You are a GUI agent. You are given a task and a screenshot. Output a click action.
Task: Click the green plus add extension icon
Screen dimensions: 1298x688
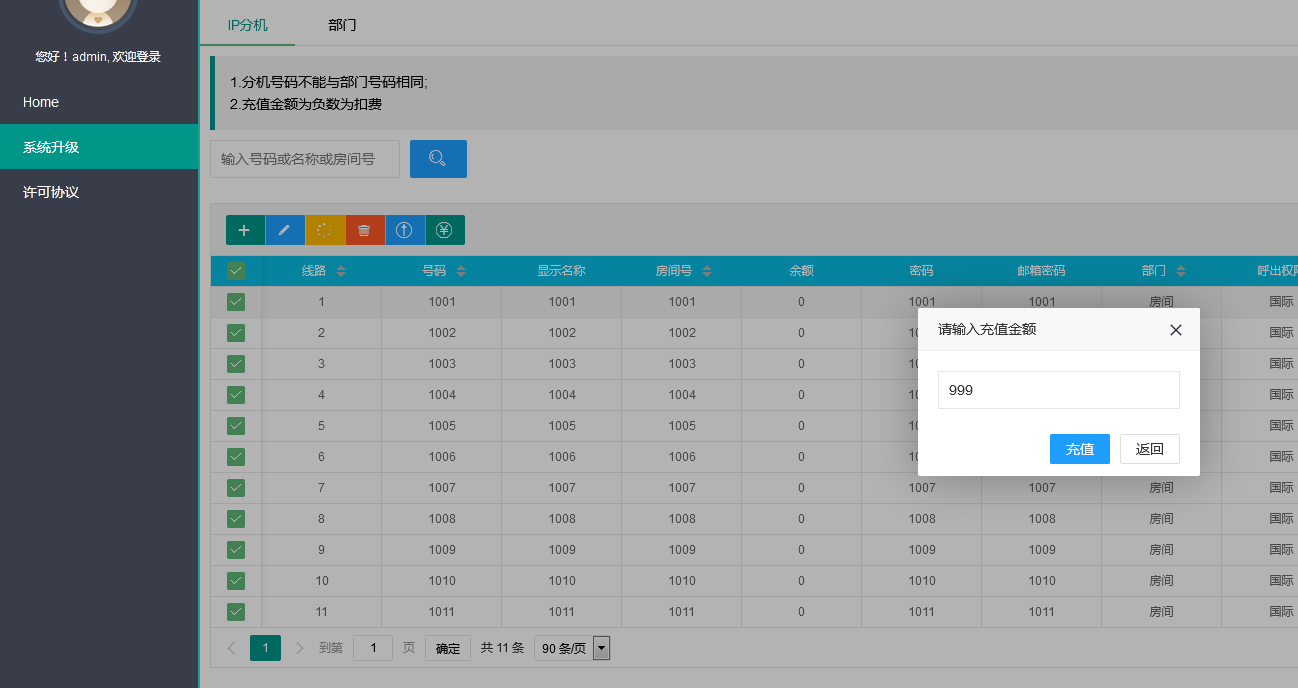click(x=244, y=230)
